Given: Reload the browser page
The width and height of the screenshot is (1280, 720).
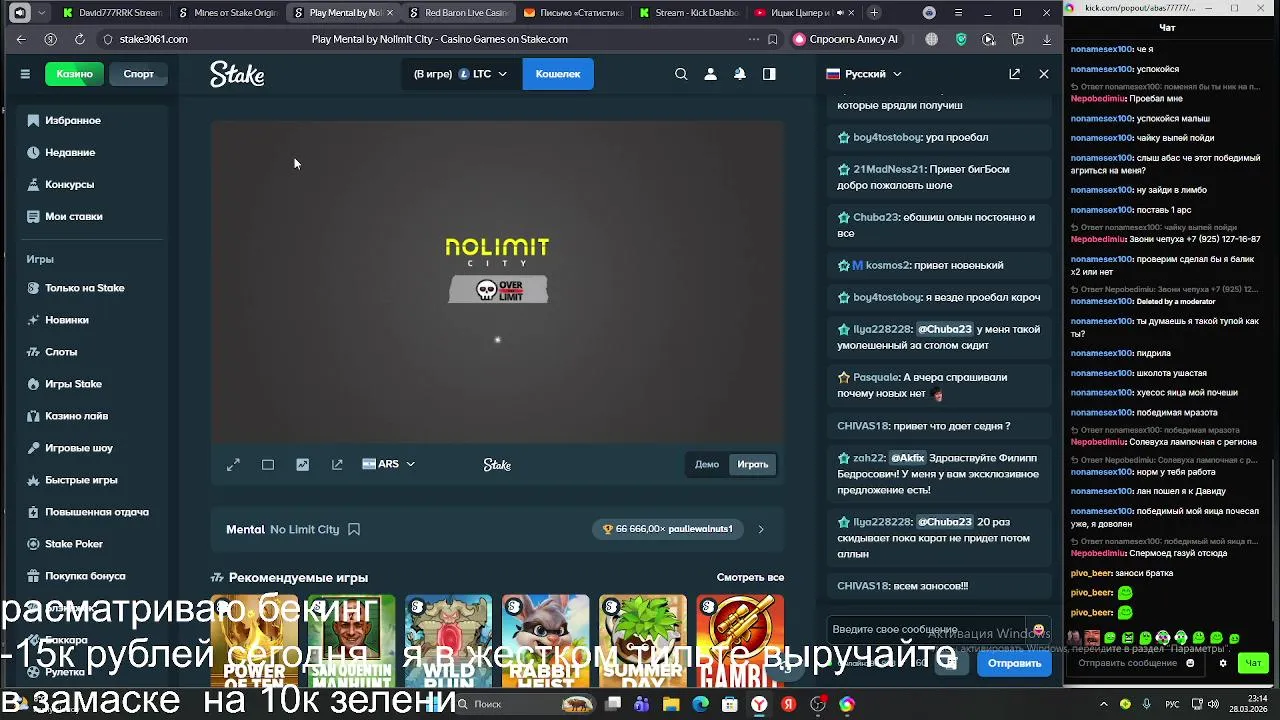Looking at the screenshot, I should coord(79,39).
